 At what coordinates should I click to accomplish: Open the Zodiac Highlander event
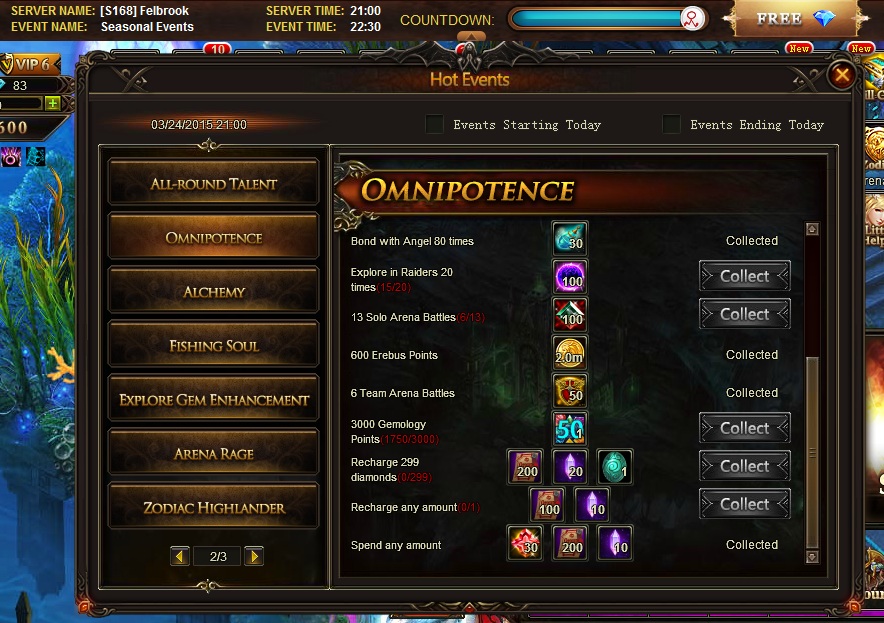(x=214, y=507)
